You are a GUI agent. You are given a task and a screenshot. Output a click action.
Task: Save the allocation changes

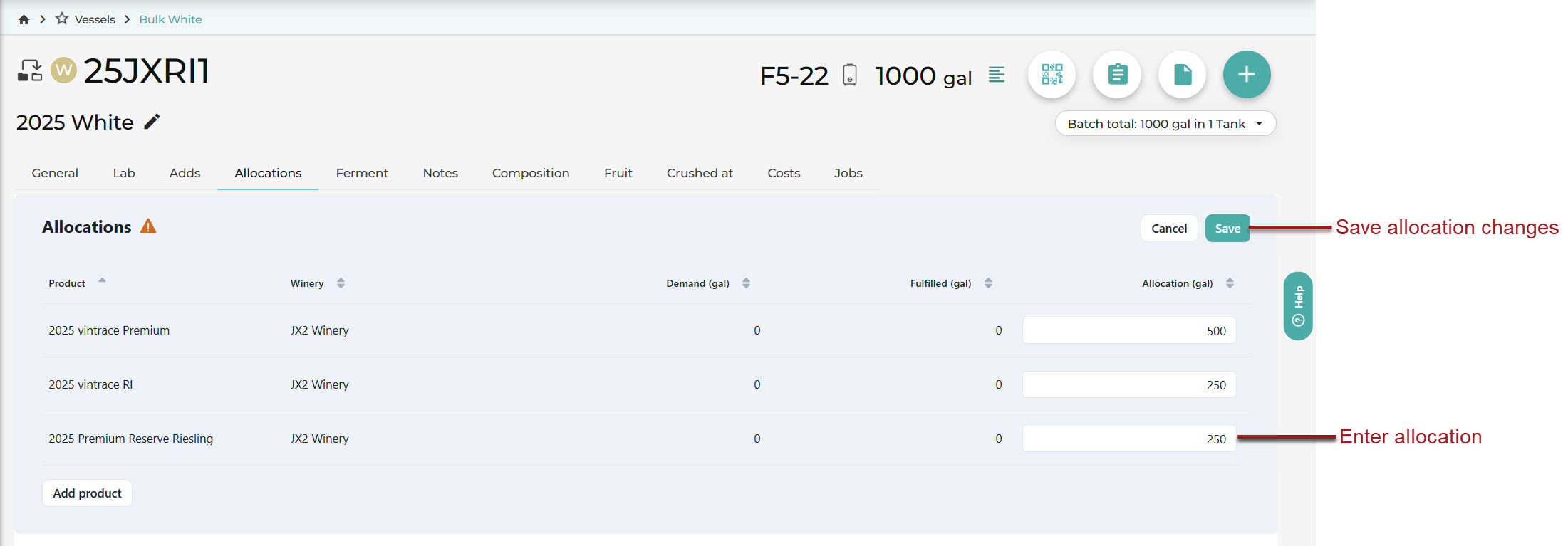click(1227, 229)
